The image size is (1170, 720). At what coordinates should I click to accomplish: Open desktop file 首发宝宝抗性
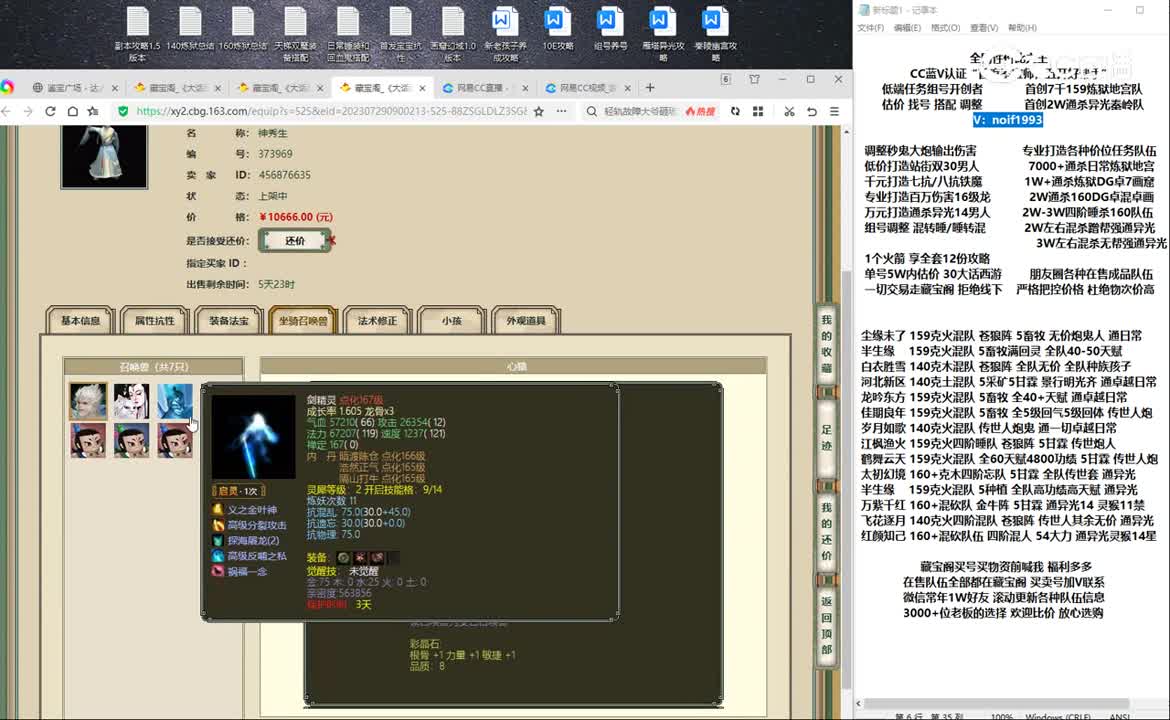click(x=400, y=34)
